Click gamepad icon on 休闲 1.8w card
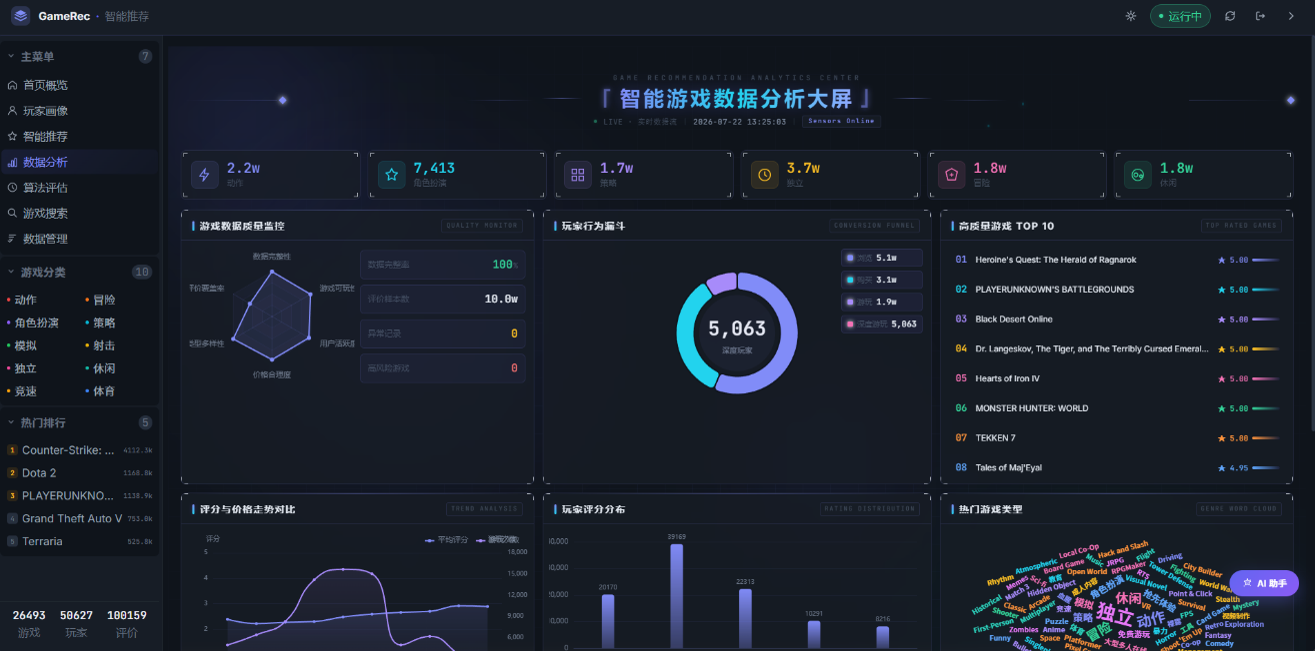 [1138, 175]
